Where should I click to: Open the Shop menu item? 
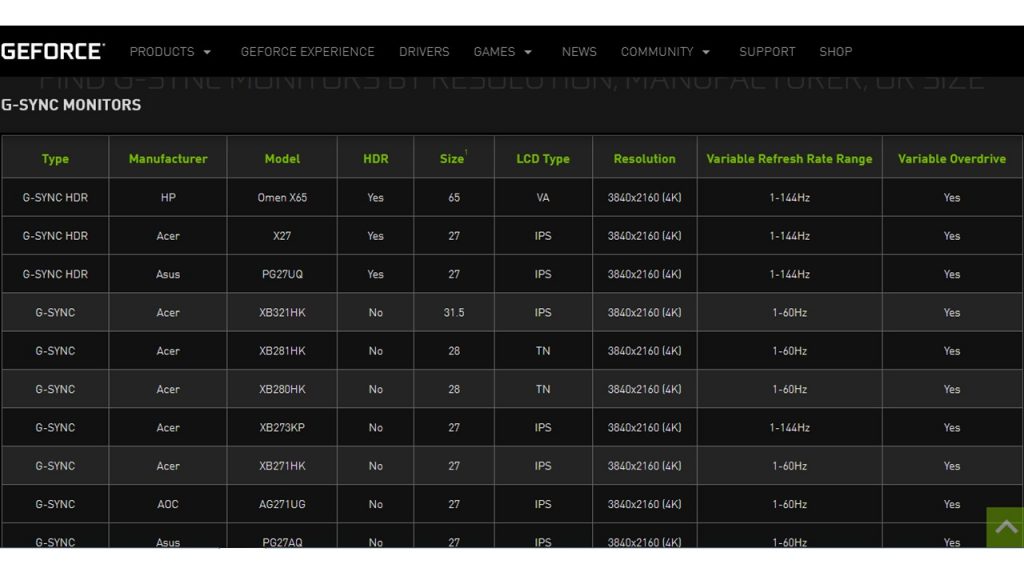point(836,52)
